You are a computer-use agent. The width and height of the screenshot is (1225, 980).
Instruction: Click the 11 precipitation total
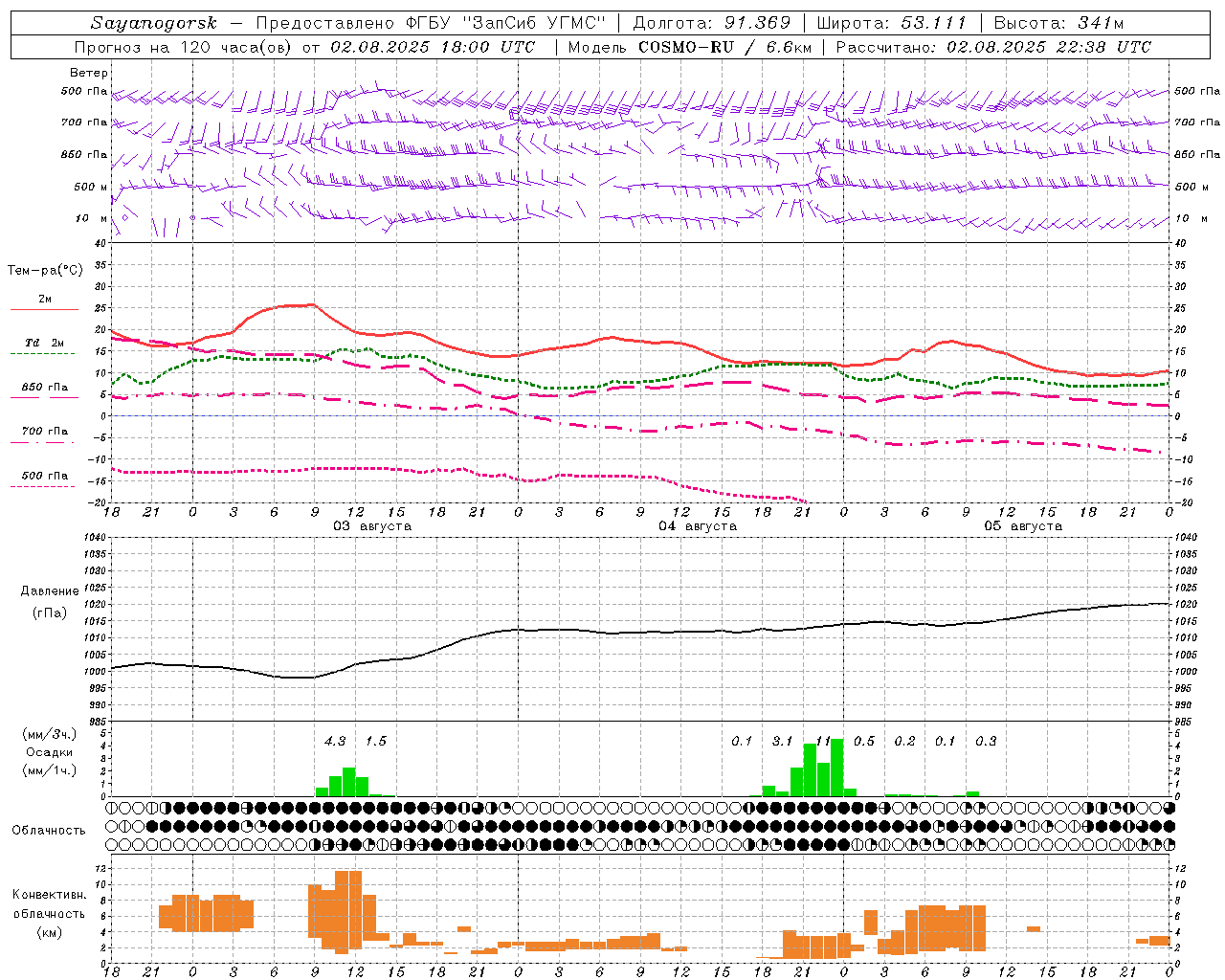click(x=823, y=742)
